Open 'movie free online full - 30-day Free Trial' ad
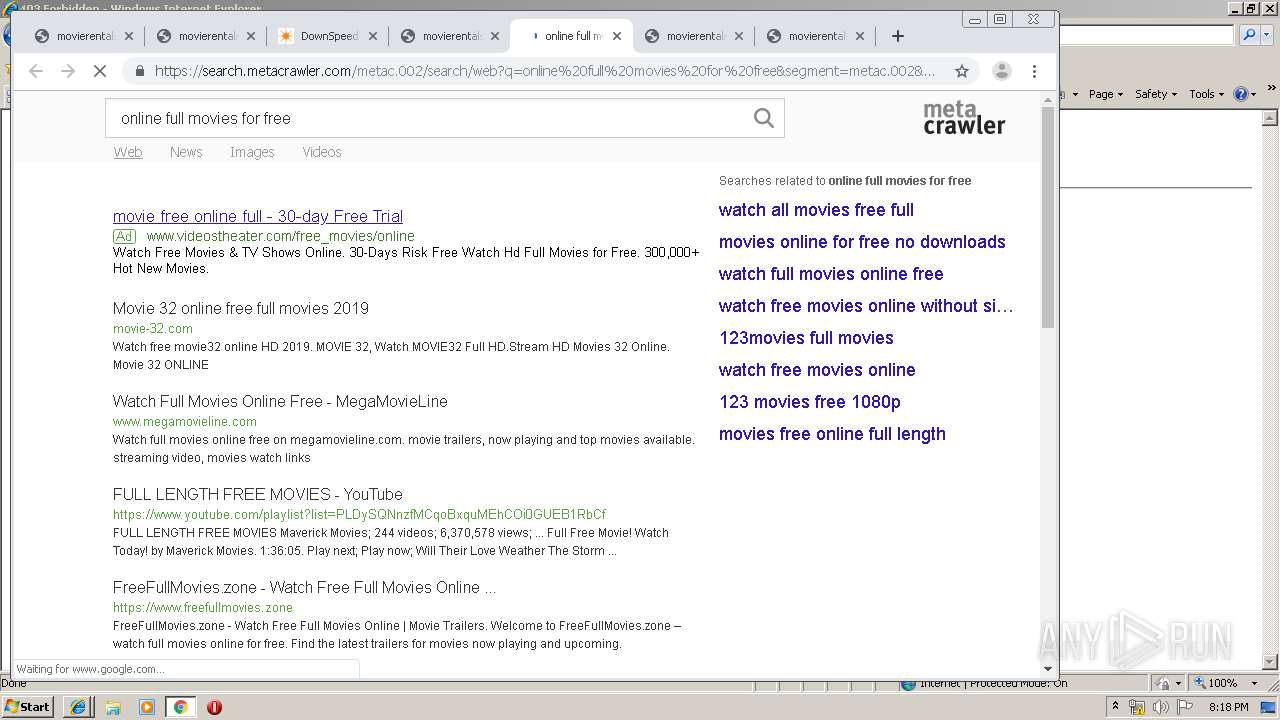Viewport: 1280px width, 720px height. point(258,216)
